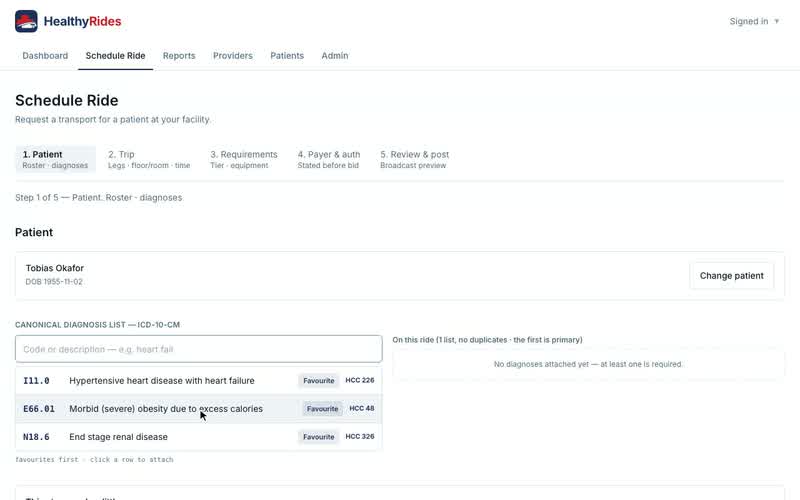
Task: Click the HCC 326 label
Action: tap(360, 436)
